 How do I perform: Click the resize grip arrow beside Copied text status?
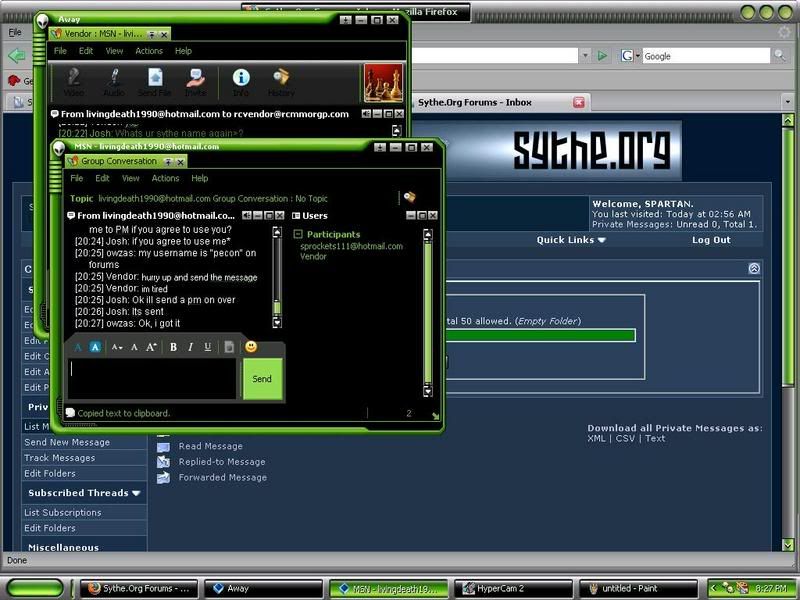point(435,416)
